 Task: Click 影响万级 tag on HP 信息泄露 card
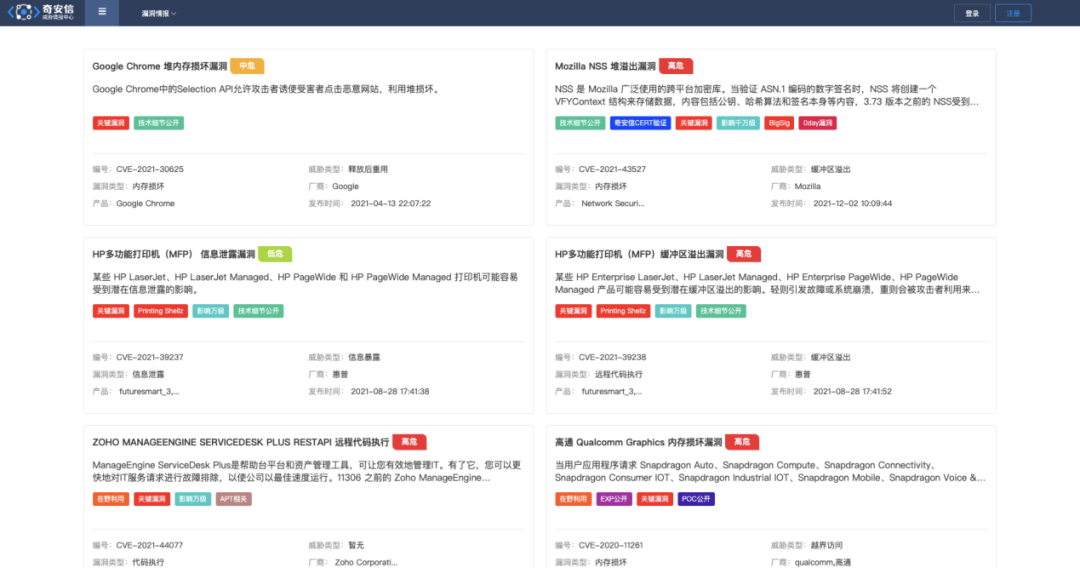210,311
